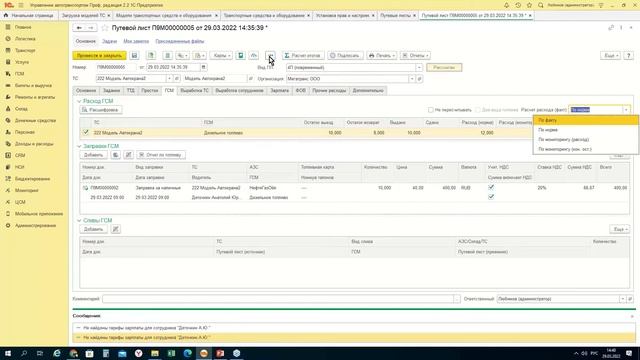
Task: Open the 1C application in the Windows taskbar
Action: click(204, 353)
